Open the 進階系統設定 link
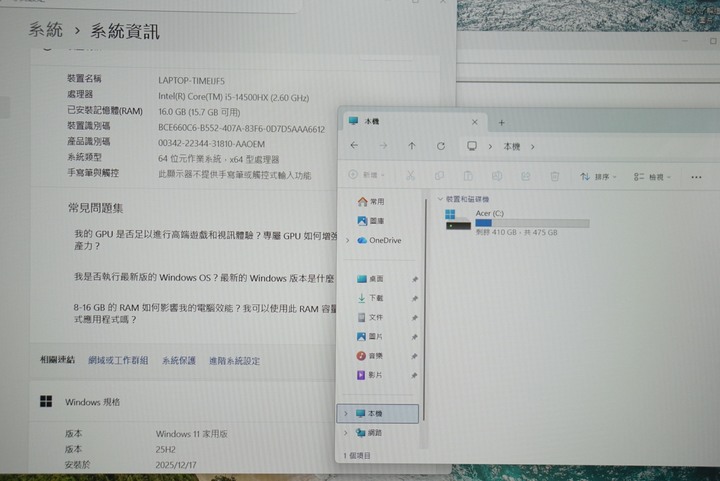 click(x=234, y=361)
